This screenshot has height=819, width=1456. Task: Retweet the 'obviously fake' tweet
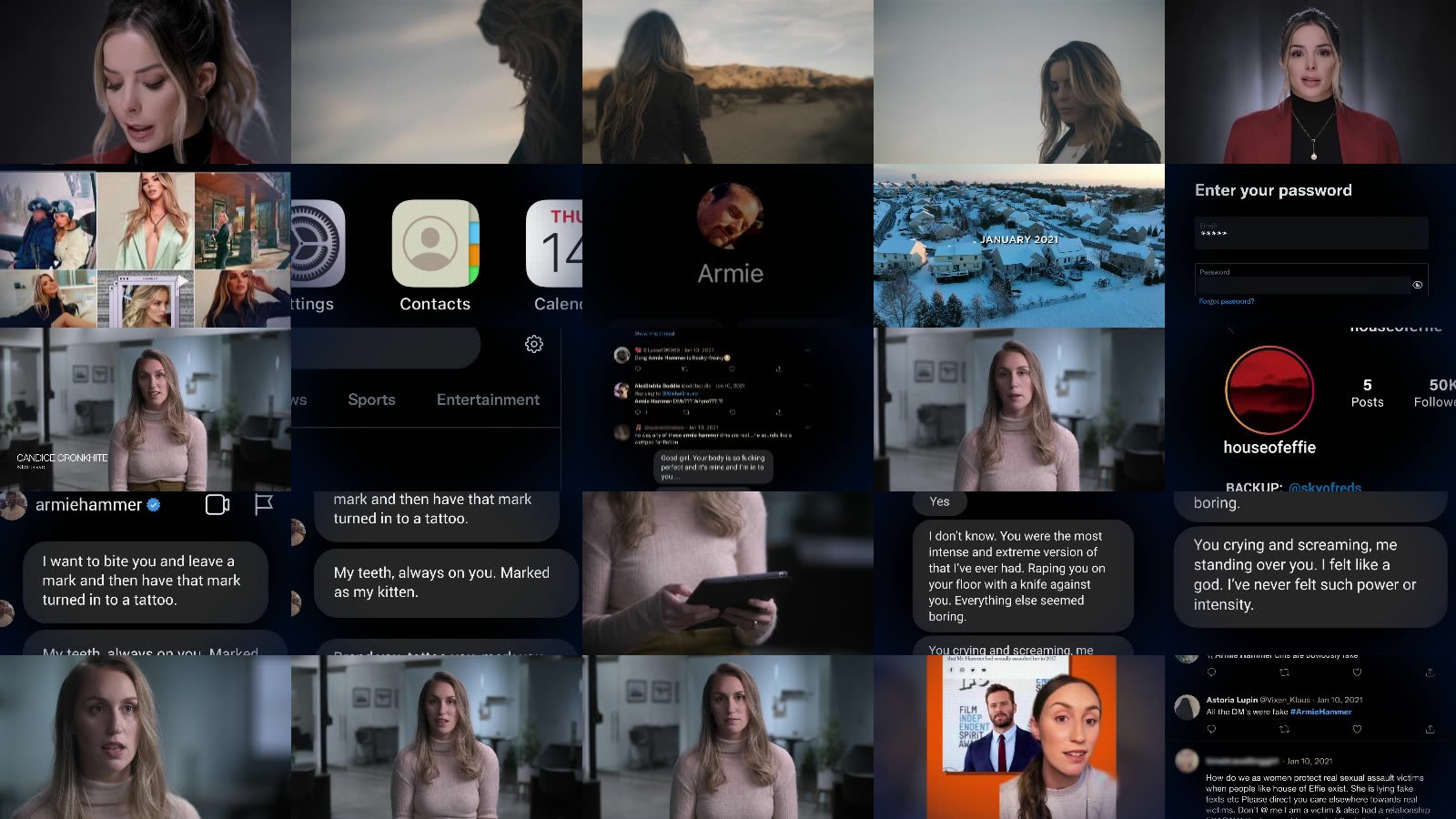pos(1284,672)
